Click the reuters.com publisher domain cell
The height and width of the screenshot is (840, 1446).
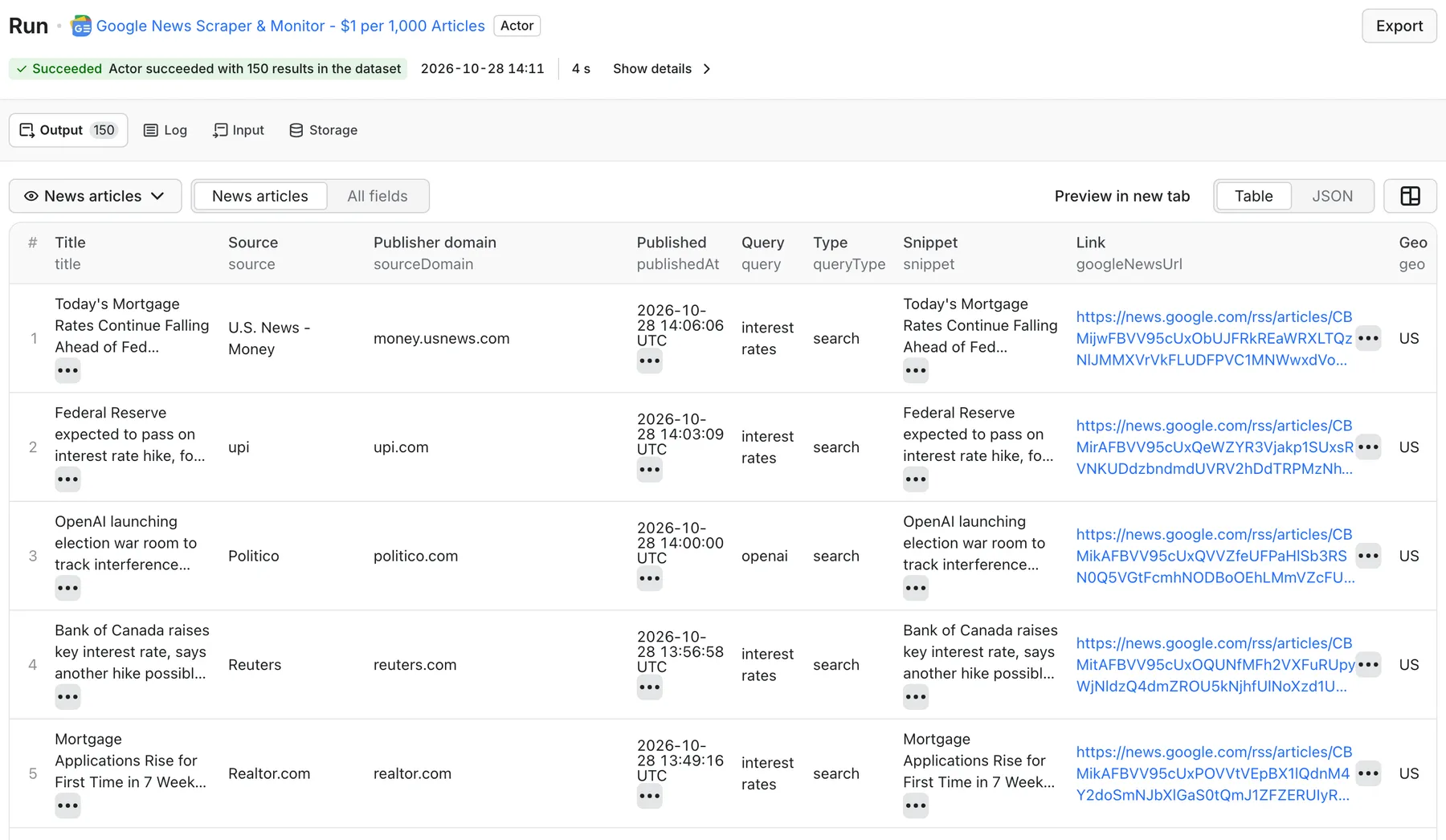415,665
